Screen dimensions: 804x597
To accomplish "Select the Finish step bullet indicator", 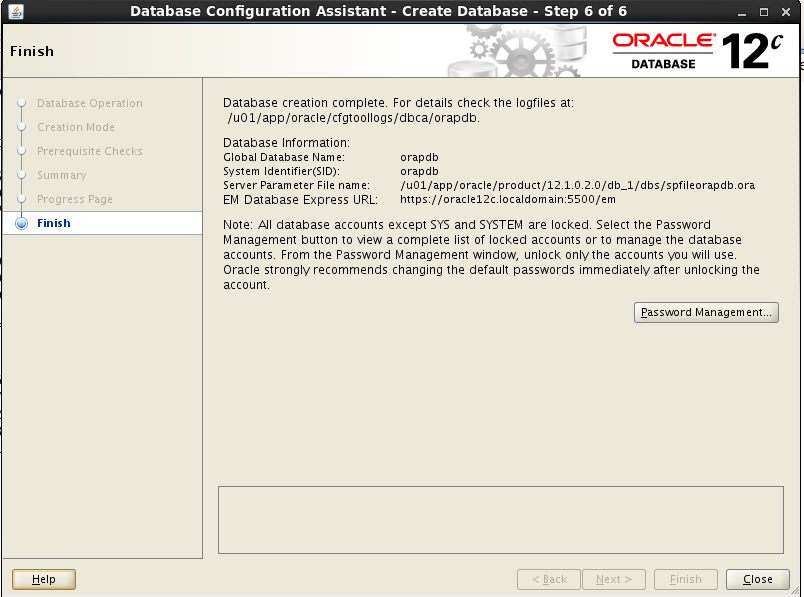I will pos(23,223).
